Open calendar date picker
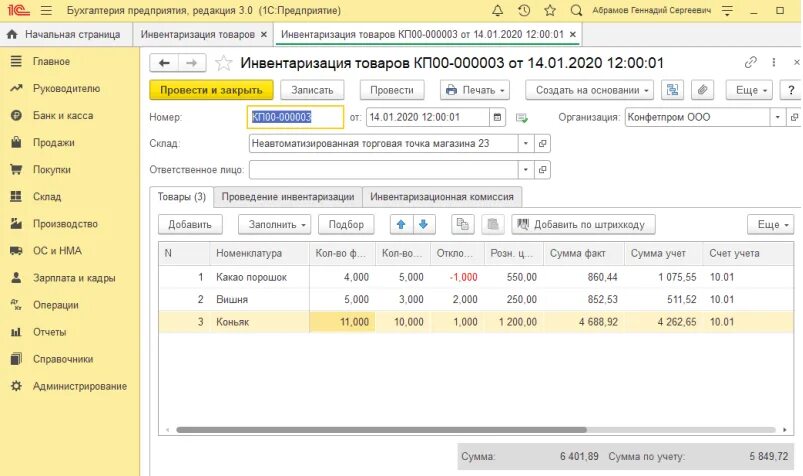 click(497, 117)
